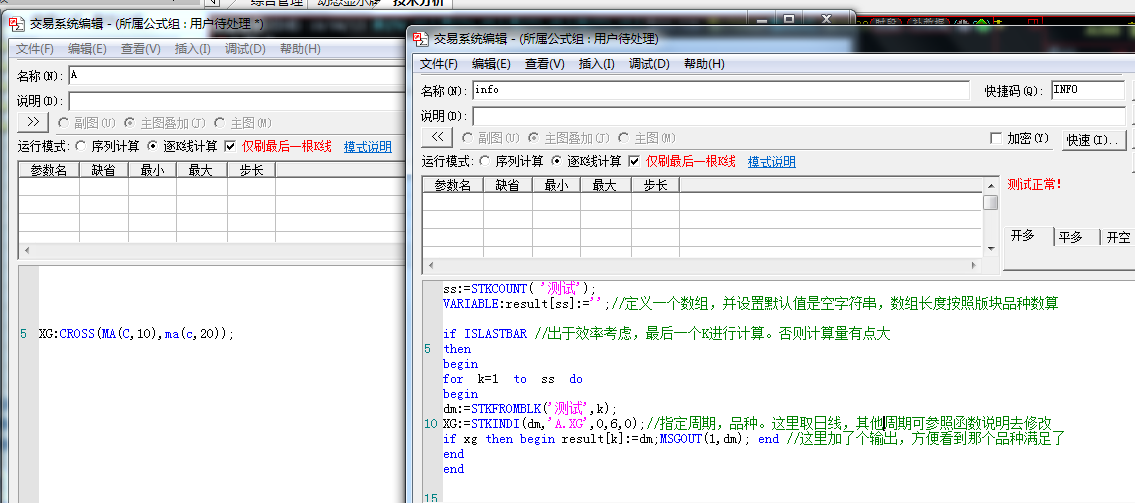The height and width of the screenshot is (503, 1135).
Task: Click the info window title bar icon
Action: point(421,38)
